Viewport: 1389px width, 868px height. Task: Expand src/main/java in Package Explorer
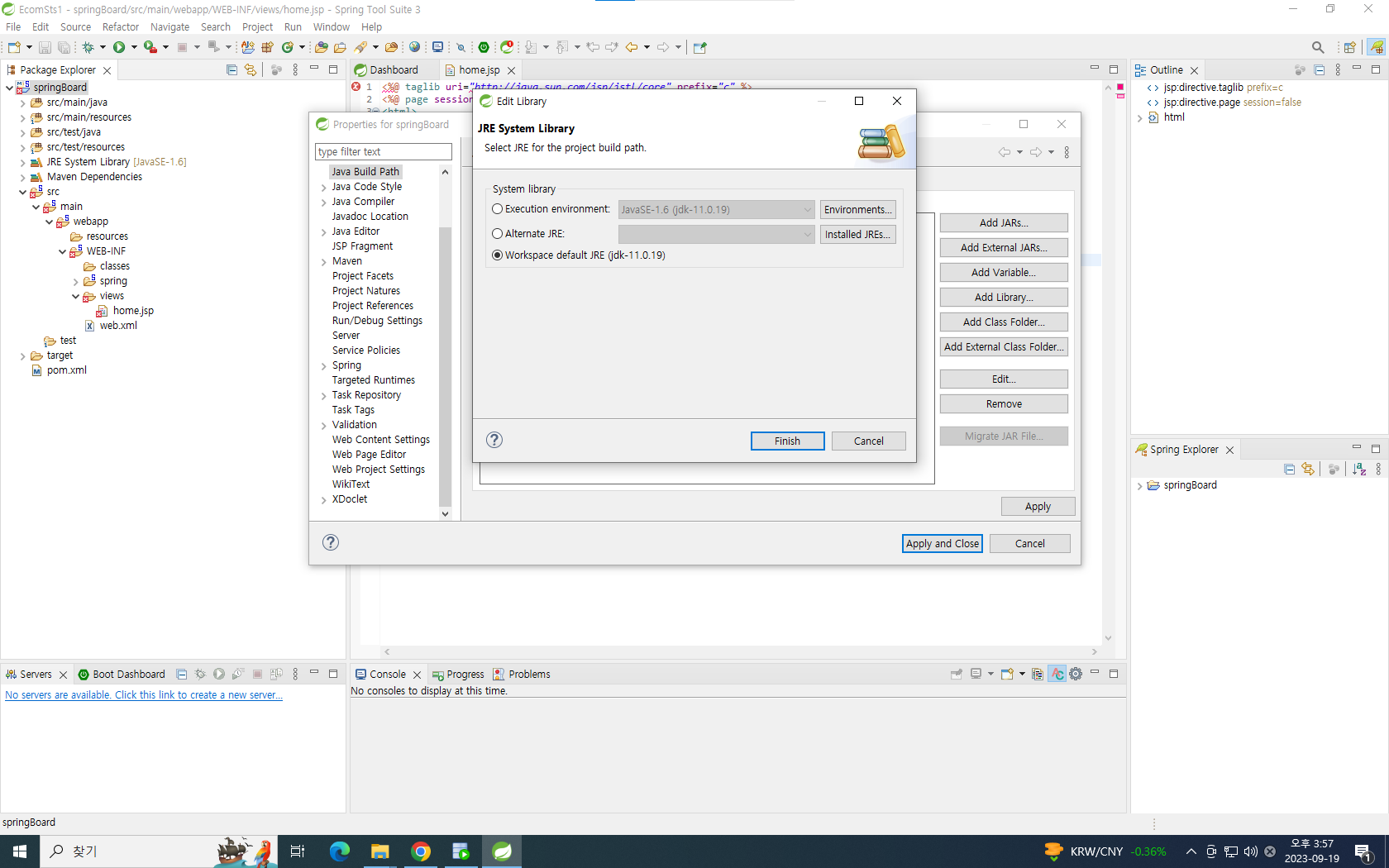point(22,103)
